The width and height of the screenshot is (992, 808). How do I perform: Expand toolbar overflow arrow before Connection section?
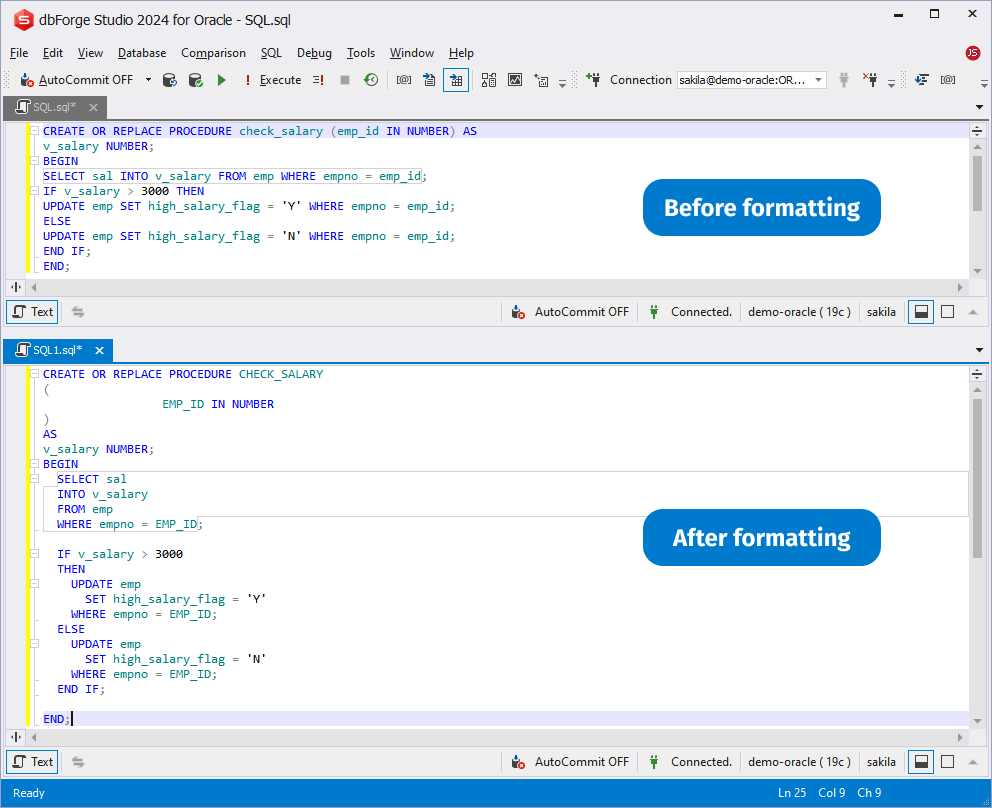point(562,83)
